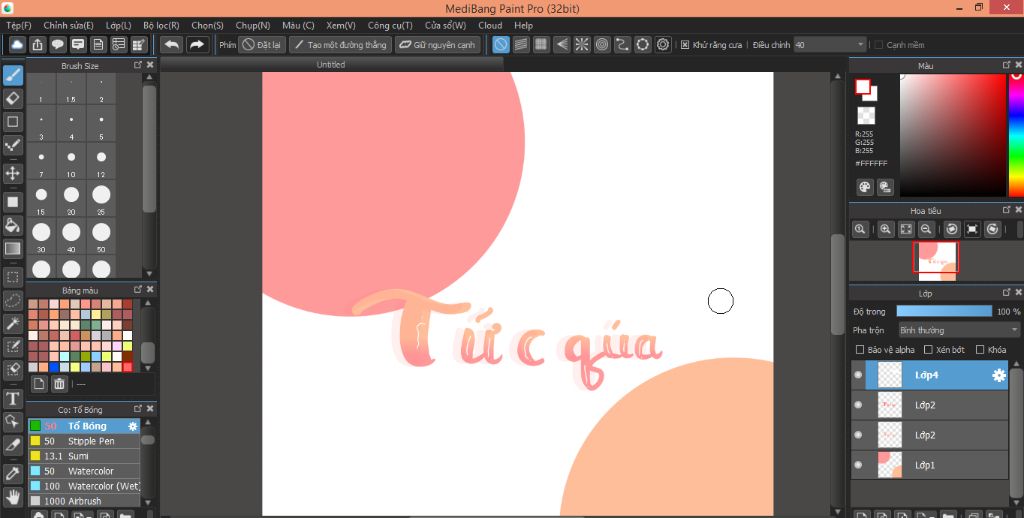Select the Eraser tool
The width and height of the screenshot is (1024, 518).
click(x=12, y=99)
